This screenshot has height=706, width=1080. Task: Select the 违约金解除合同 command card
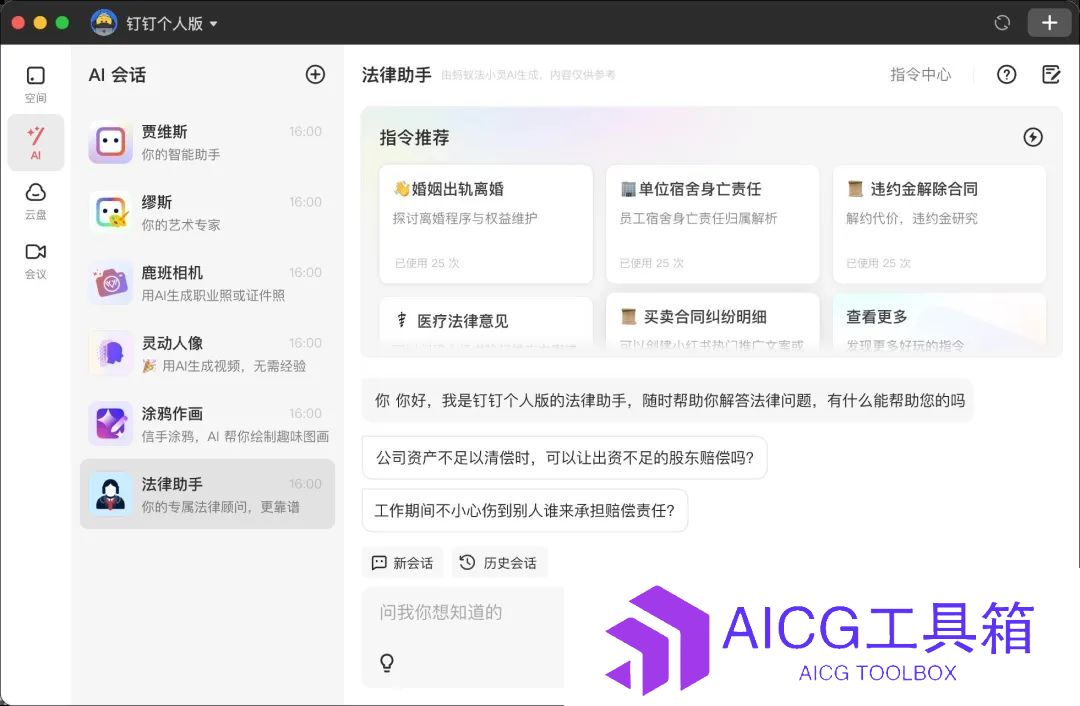coord(939,224)
